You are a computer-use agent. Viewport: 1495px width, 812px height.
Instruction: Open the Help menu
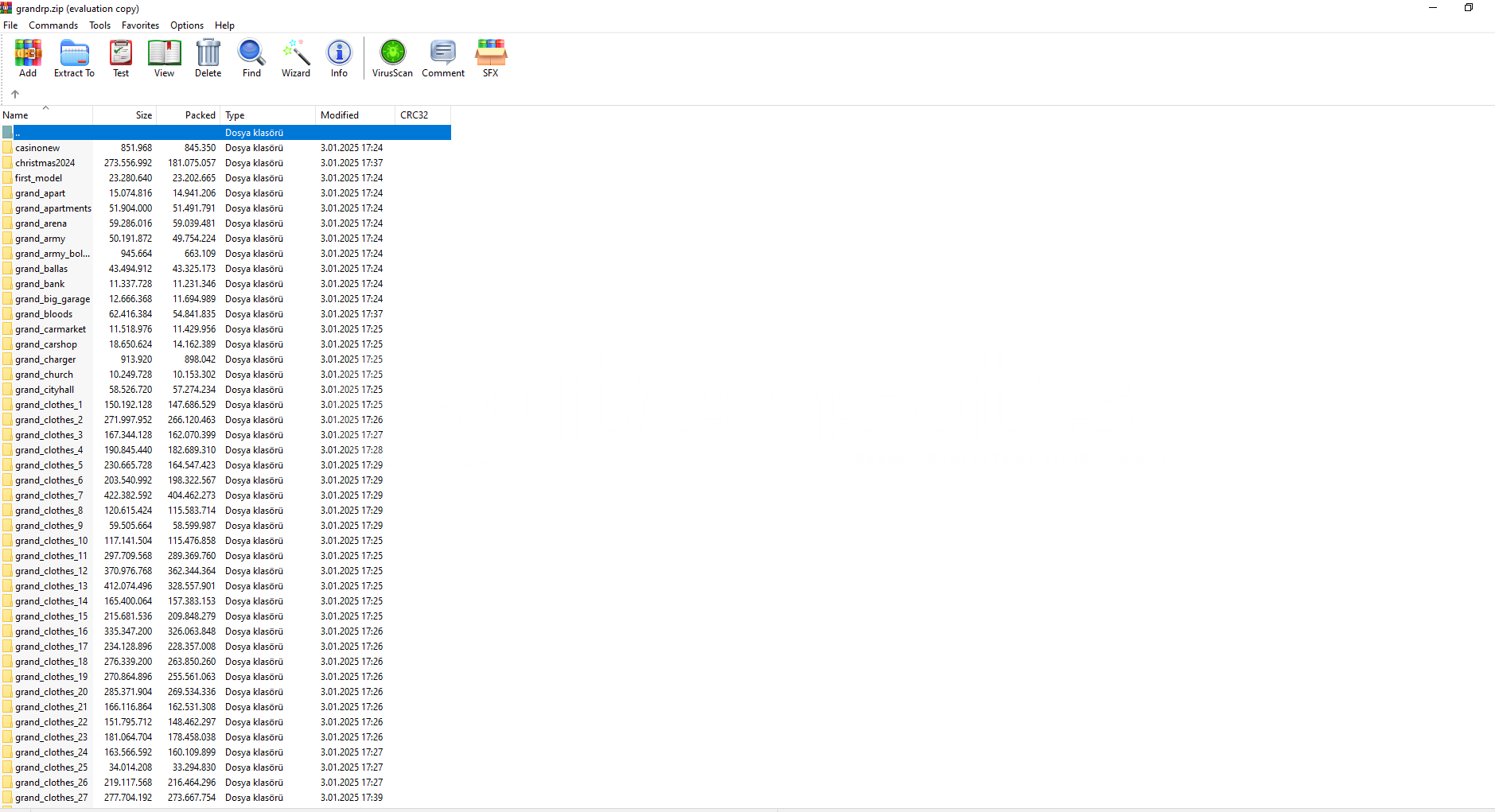(x=225, y=25)
